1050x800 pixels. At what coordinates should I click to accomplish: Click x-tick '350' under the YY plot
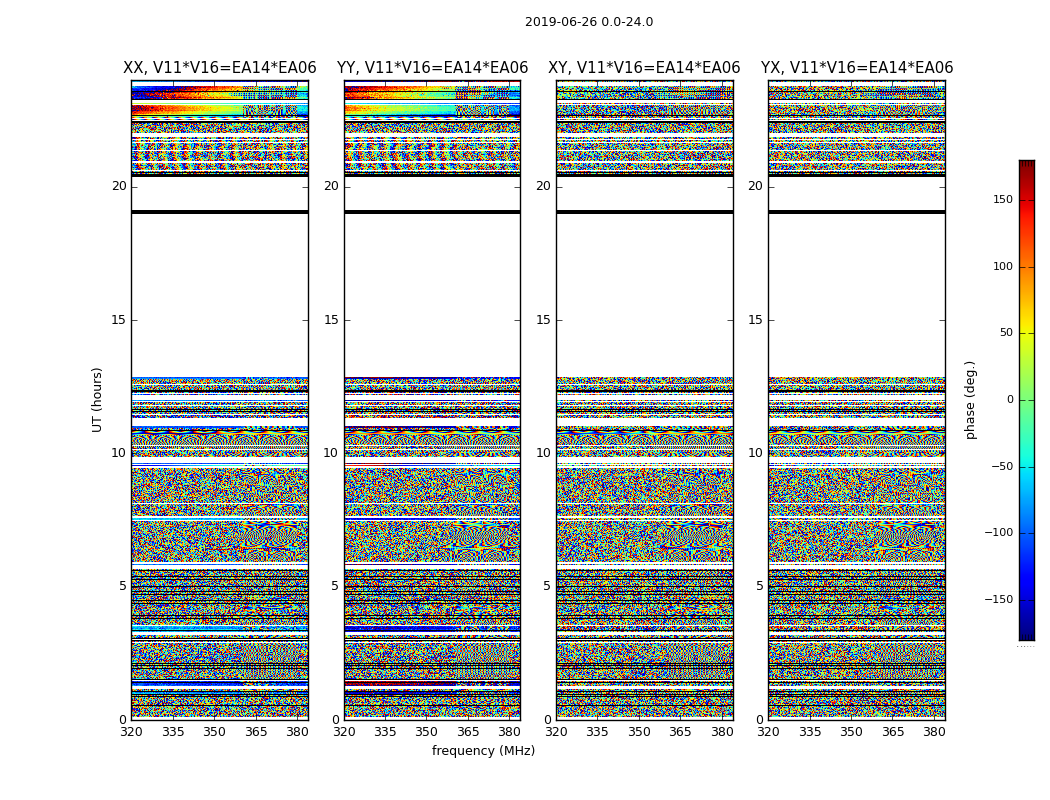427,732
